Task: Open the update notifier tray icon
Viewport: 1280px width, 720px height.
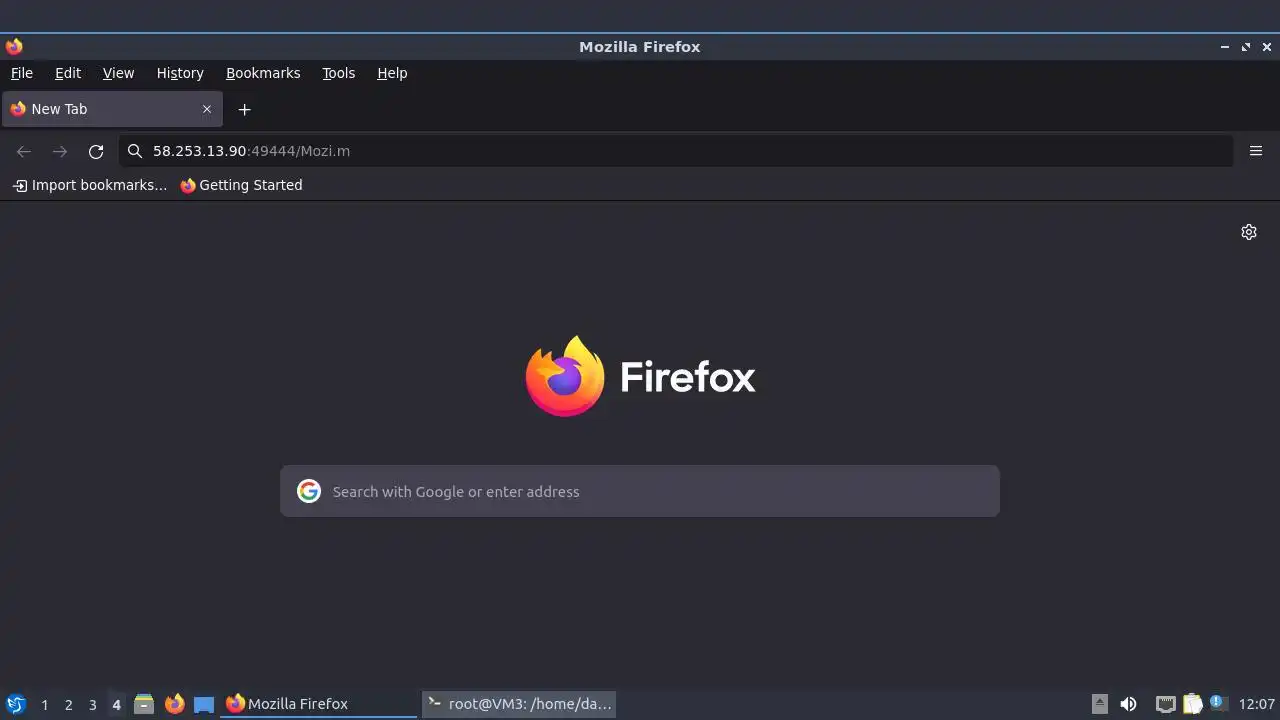Action: 1218,703
